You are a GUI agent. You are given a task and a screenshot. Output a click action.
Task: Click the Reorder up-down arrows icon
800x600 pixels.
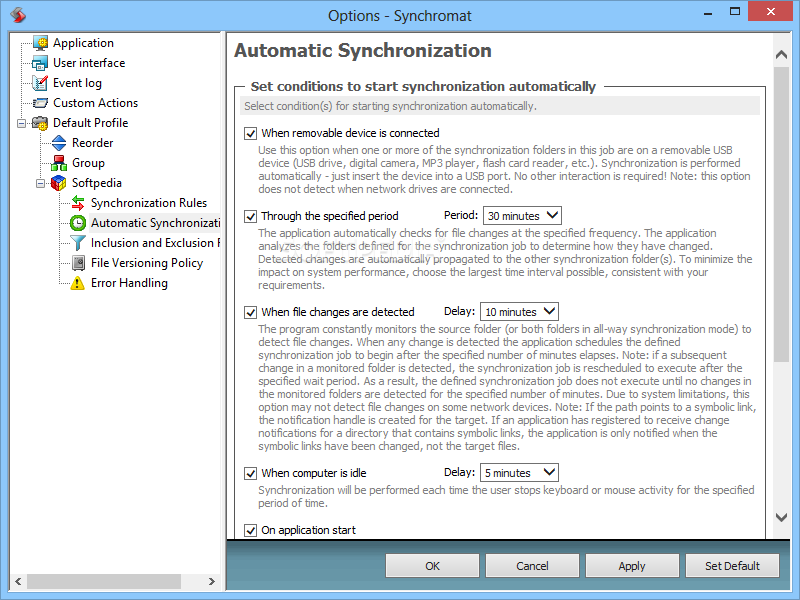59,143
